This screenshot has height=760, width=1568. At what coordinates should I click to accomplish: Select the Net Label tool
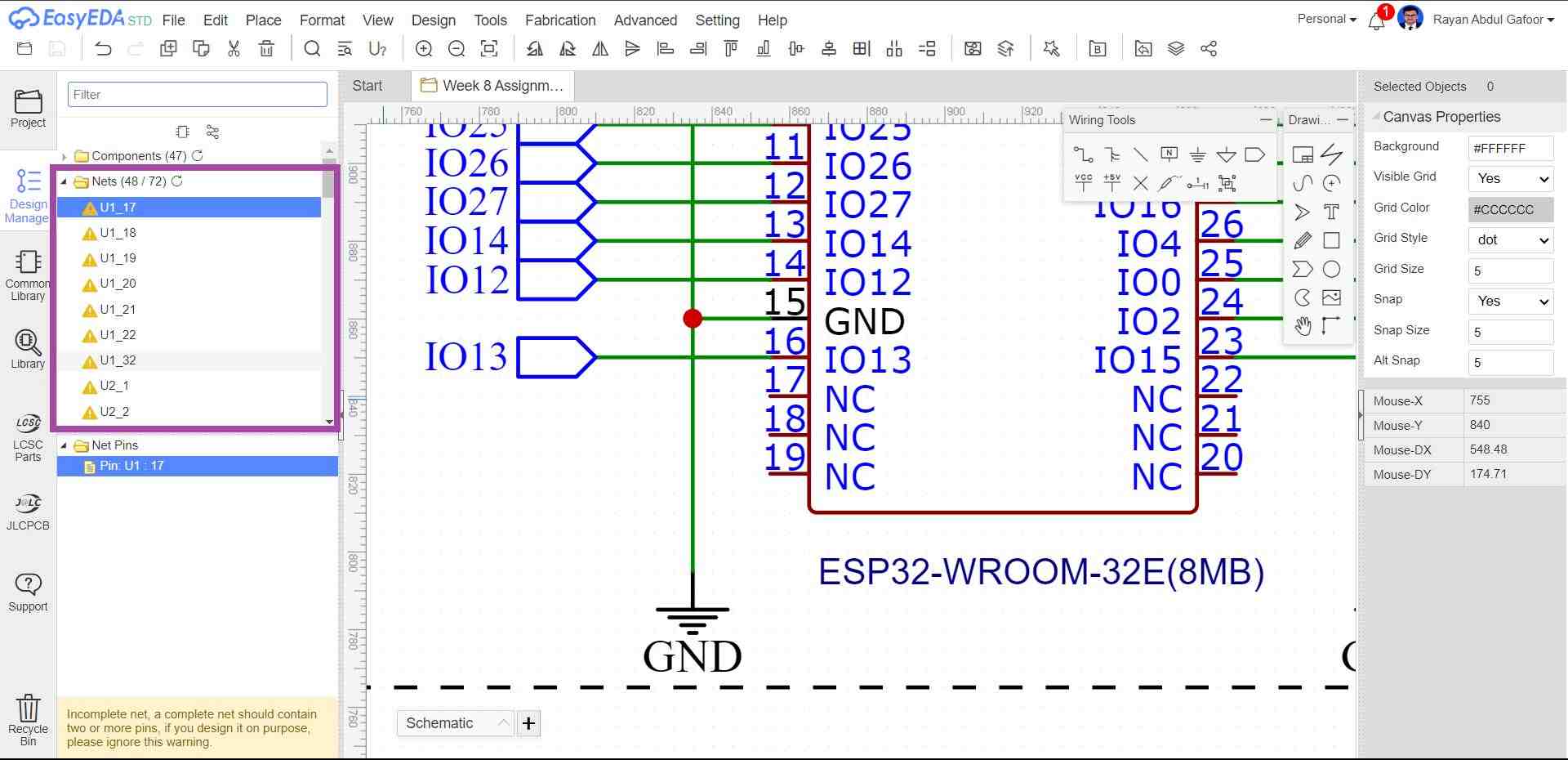(1169, 154)
